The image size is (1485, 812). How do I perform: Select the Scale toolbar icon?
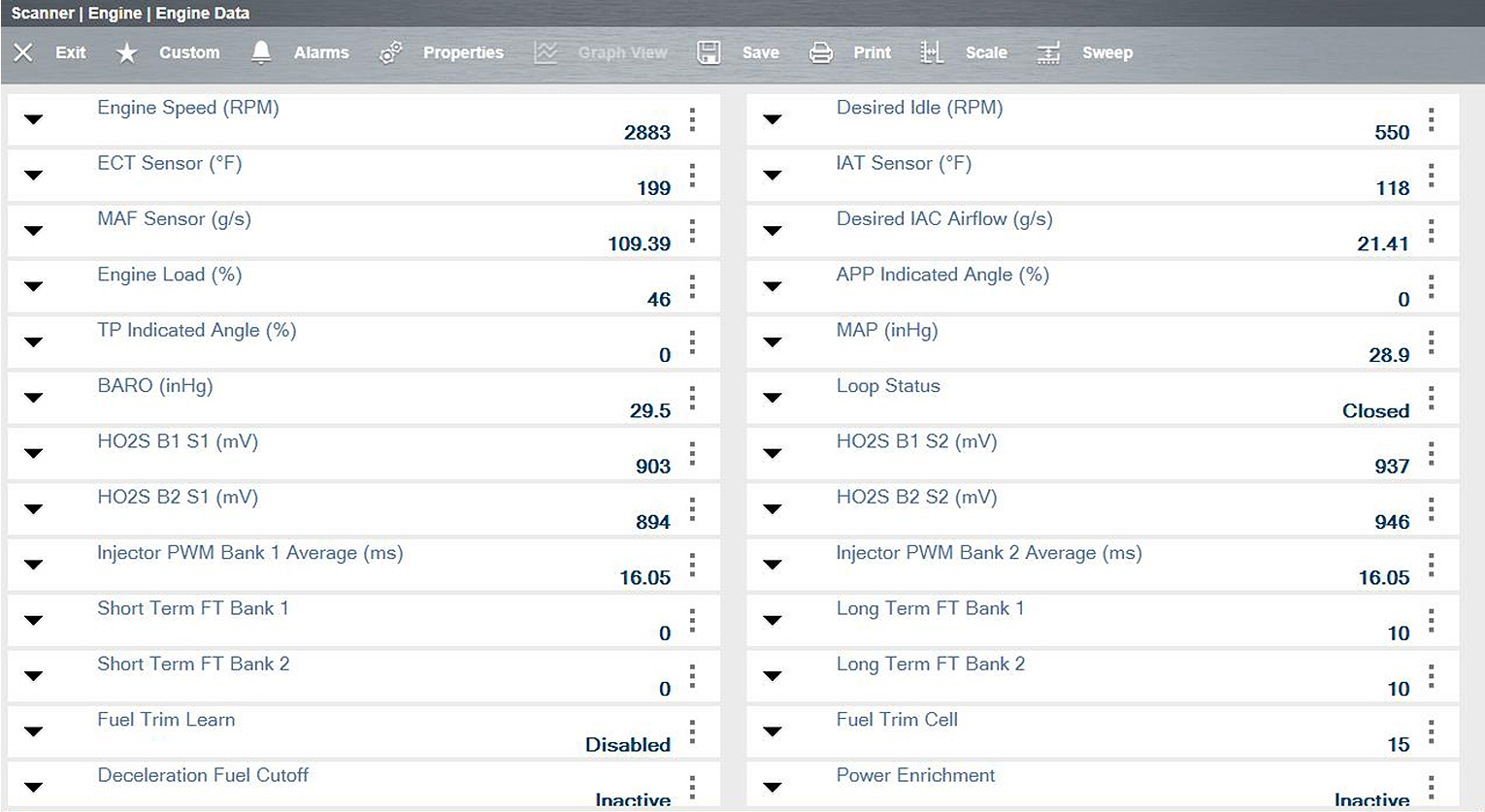(x=932, y=52)
